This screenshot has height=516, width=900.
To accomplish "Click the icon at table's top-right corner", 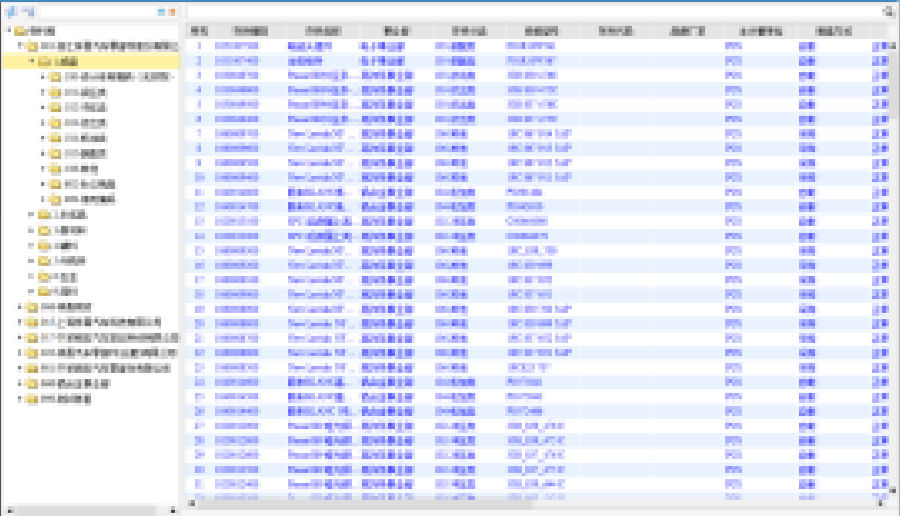I will [x=887, y=11].
